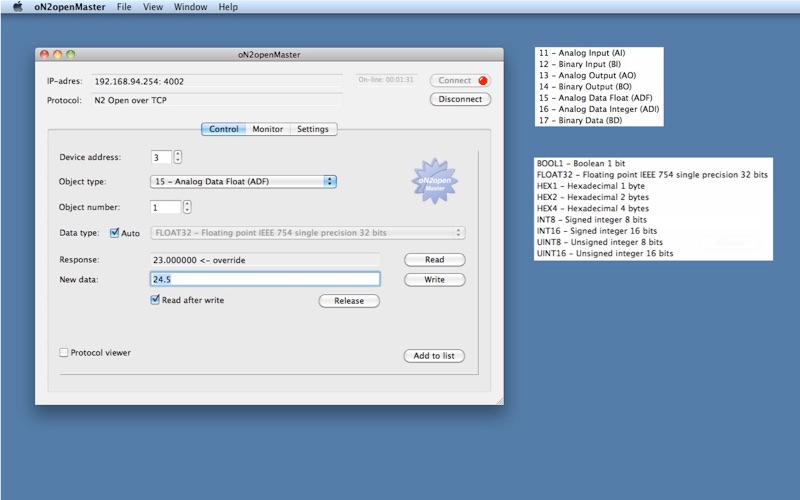Click the Connect button
Image resolution: width=800 pixels, height=500 pixels.
(460, 81)
